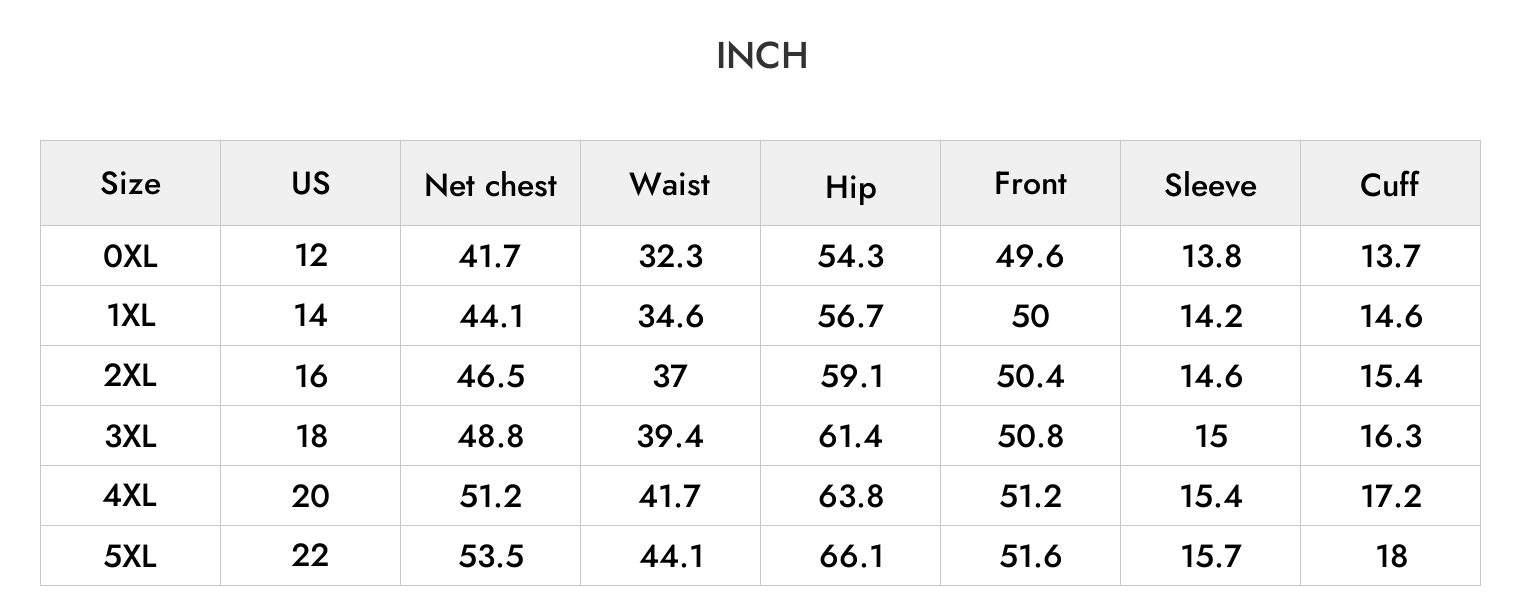Viewport: 1520px width, 600px height.
Task: Select the Size column header
Action: [x=130, y=184]
